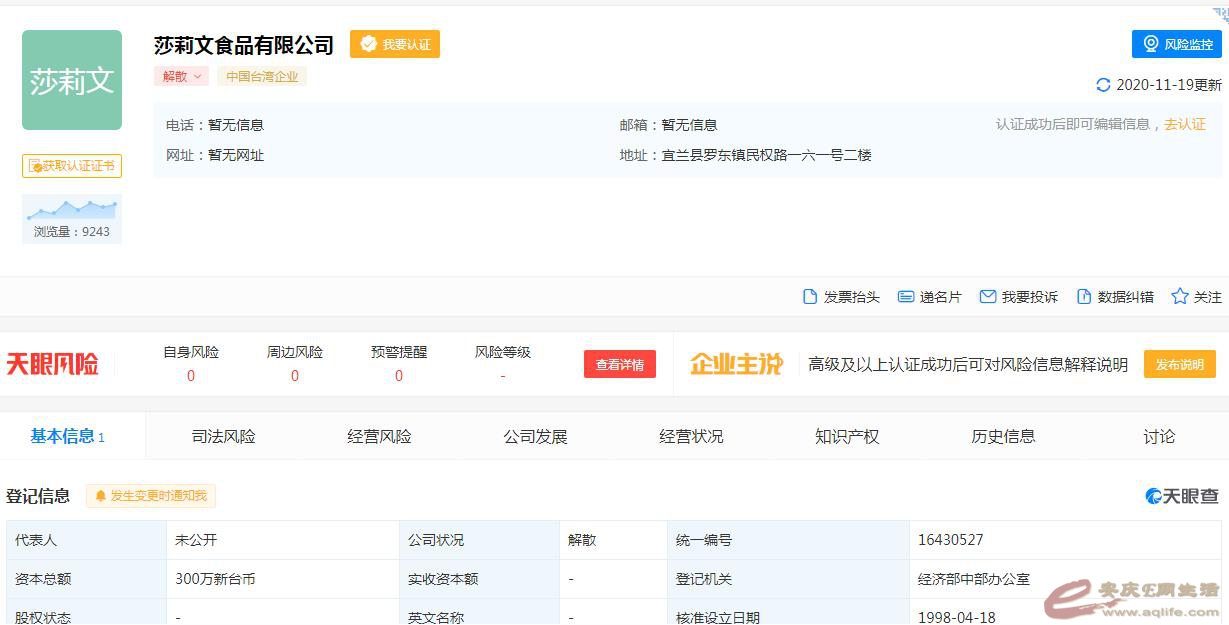The width and height of the screenshot is (1229, 625).
Task: Click the 浏览量 page views trend chart
Action: click(72, 209)
